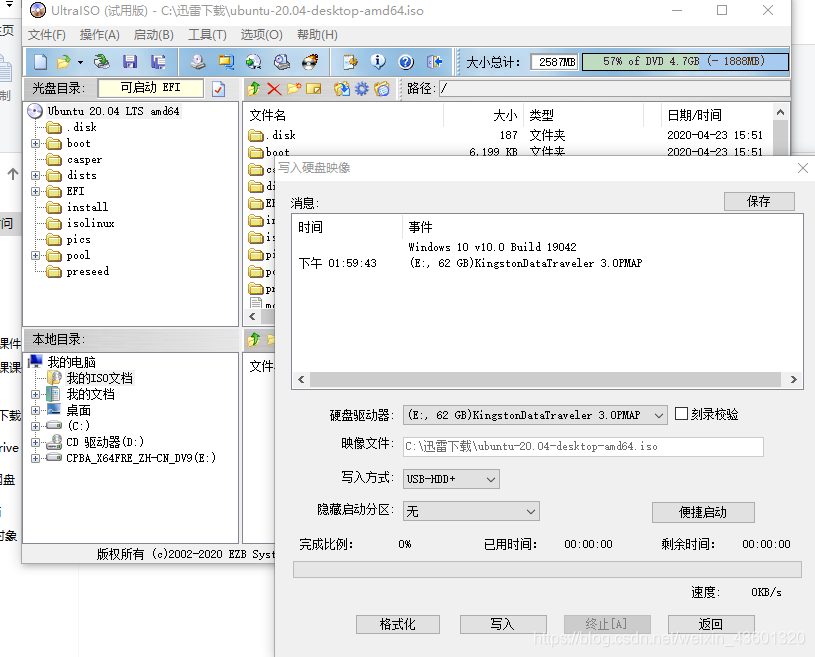This screenshot has height=657, width=815.
Task: Select the isolinux folder in image tree
Action: (90, 224)
